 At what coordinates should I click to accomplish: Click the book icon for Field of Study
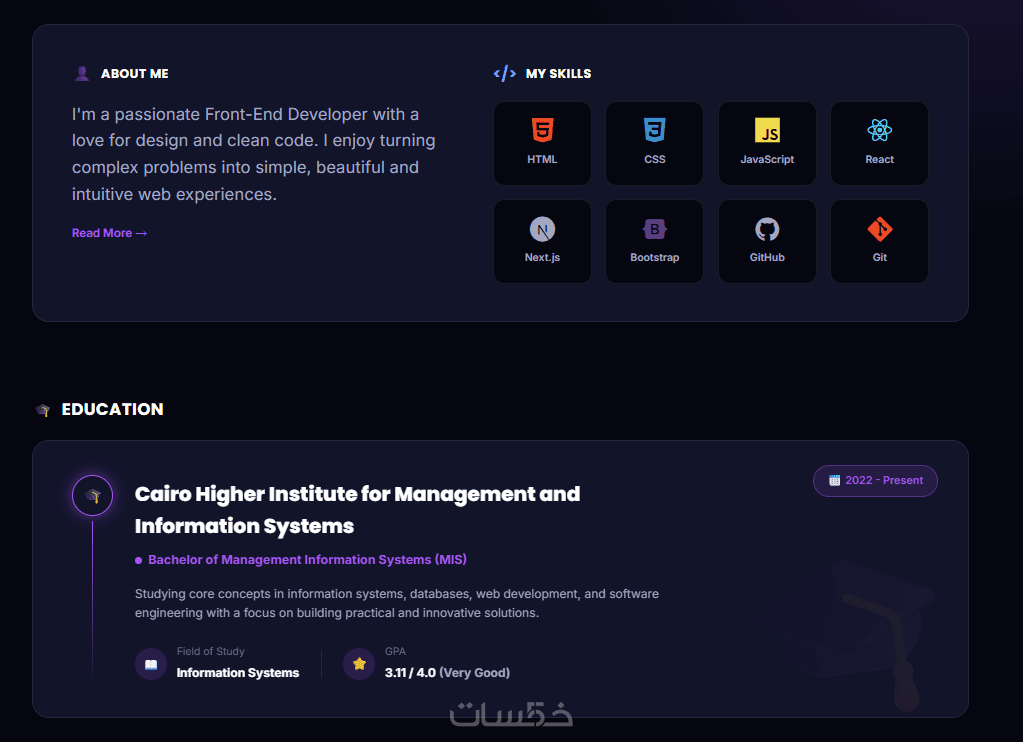click(151, 664)
